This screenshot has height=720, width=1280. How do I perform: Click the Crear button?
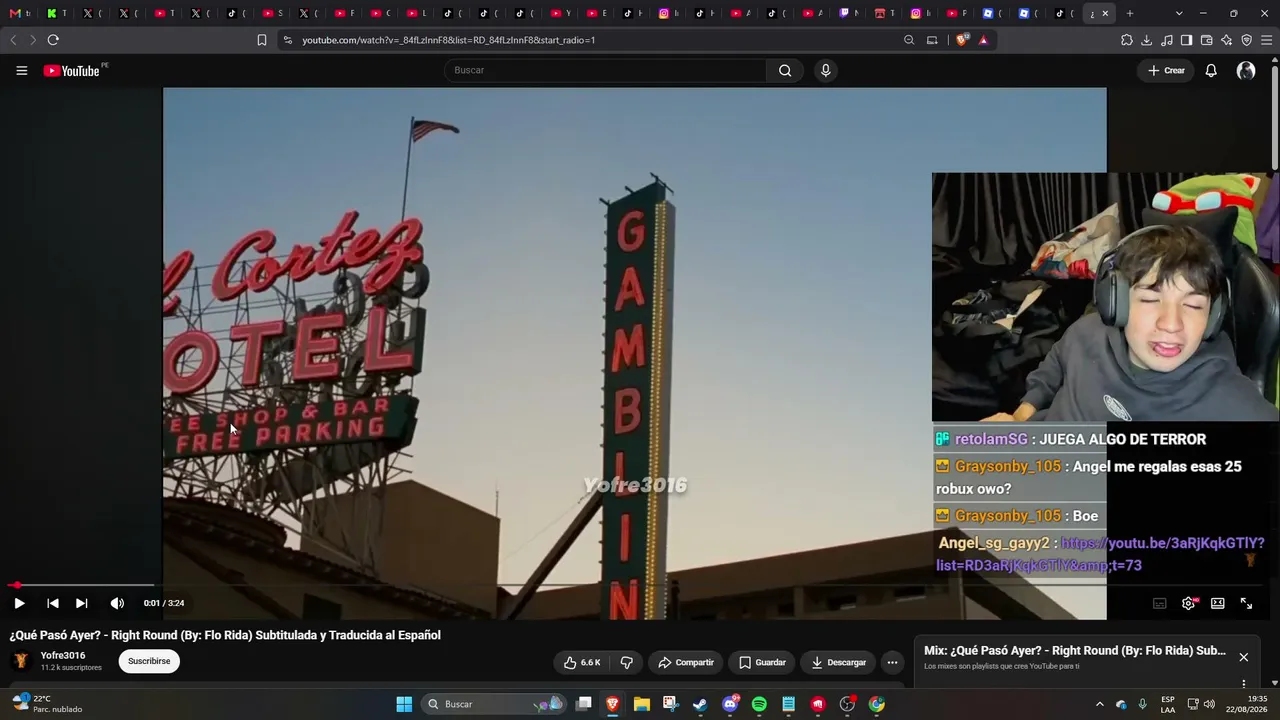(1166, 70)
